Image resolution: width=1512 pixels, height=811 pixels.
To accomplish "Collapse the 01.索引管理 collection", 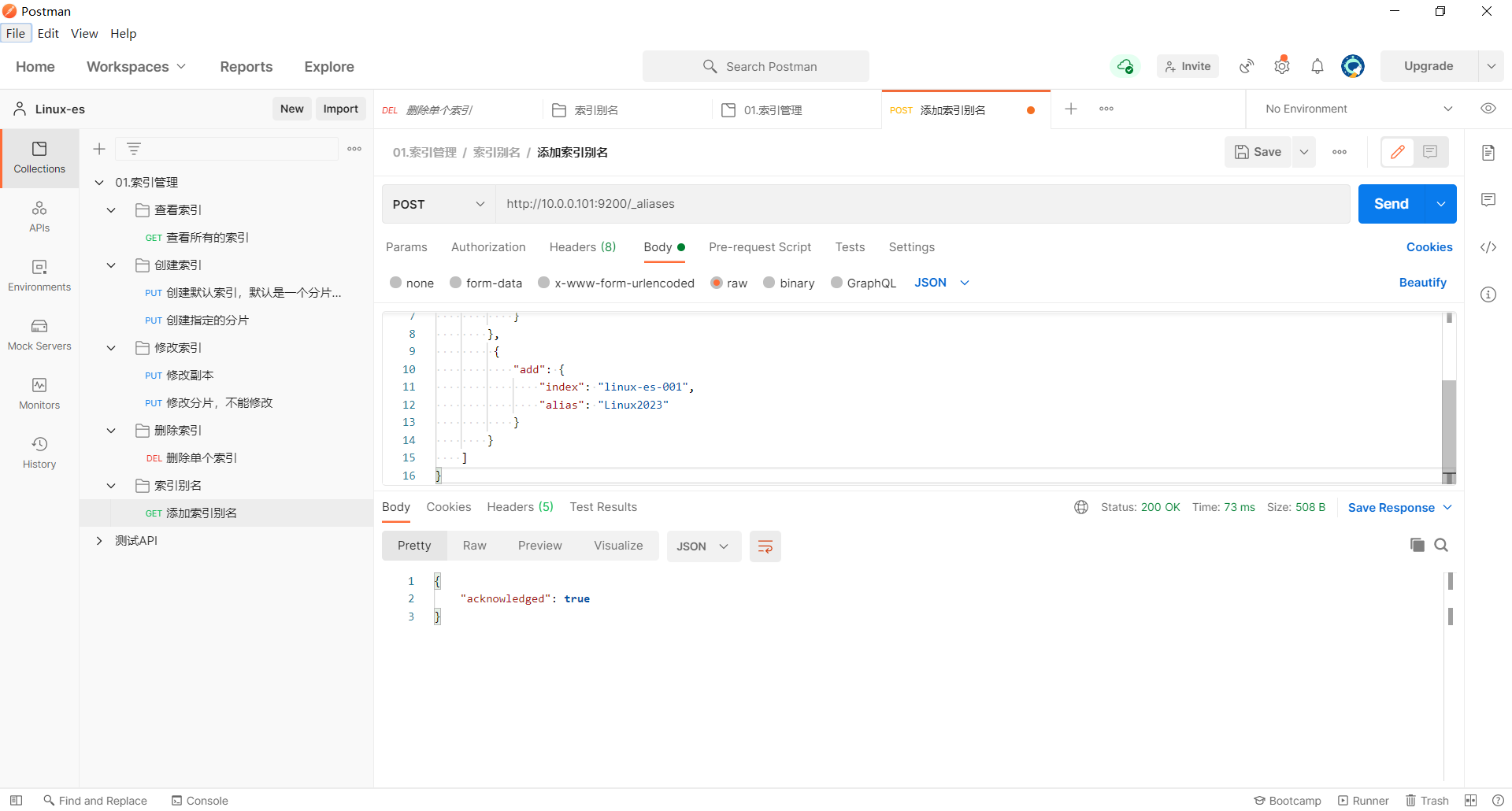I will (99, 183).
